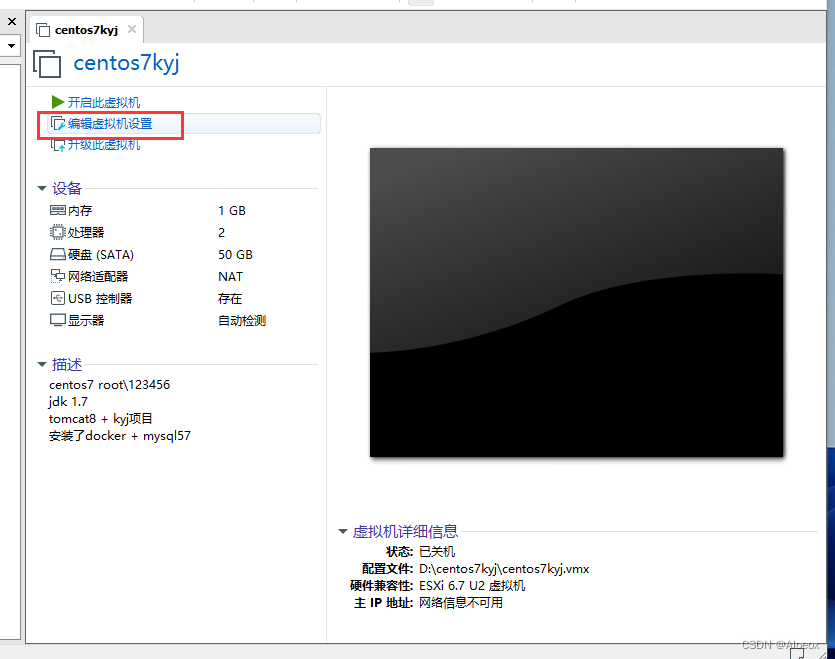Image resolution: width=835 pixels, height=659 pixels.
Task: Click the green play icon to power on VM
Action: pos(58,102)
